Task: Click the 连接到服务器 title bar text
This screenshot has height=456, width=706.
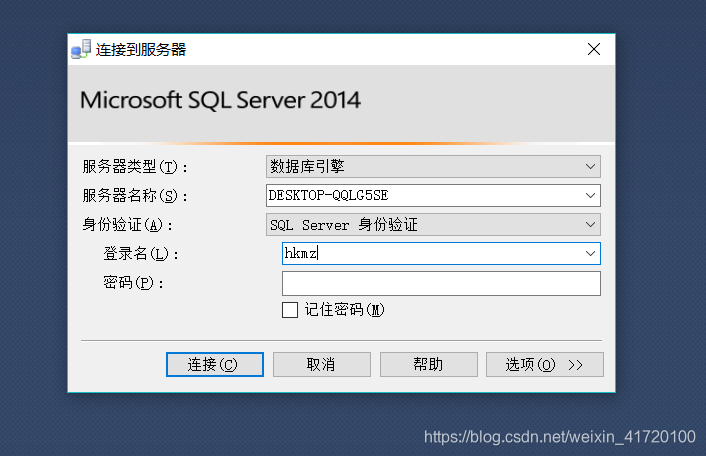Action: tap(141, 49)
